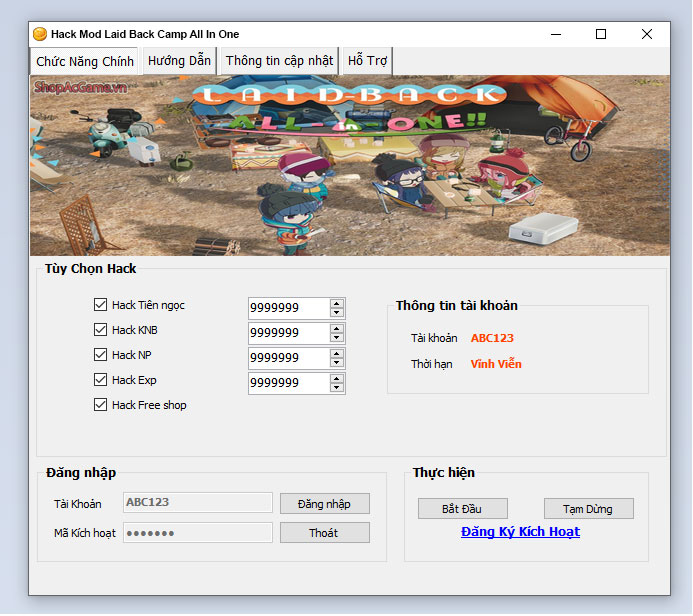Click the account name ABC123 in red
The image size is (693, 616).
492,338
